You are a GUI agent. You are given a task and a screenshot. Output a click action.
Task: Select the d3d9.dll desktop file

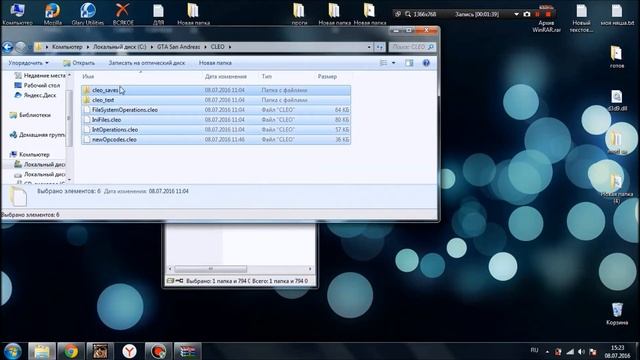point(617,100)
